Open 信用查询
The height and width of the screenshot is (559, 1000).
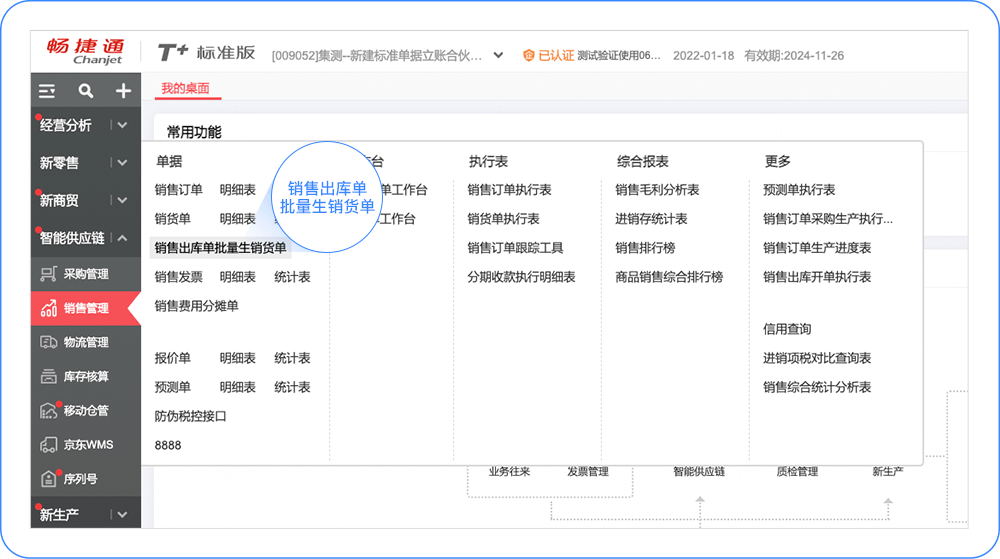coord(787,330)
